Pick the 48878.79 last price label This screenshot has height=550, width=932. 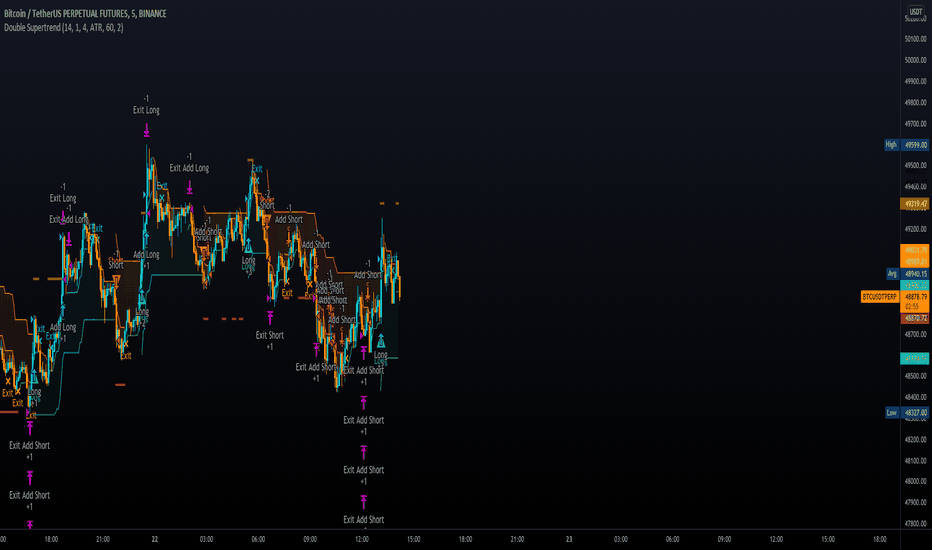pyautogui.click(x=915, y=296)
